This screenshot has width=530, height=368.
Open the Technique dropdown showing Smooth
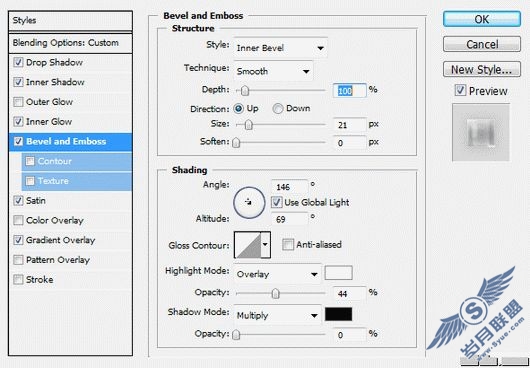[x=273, y=71]
